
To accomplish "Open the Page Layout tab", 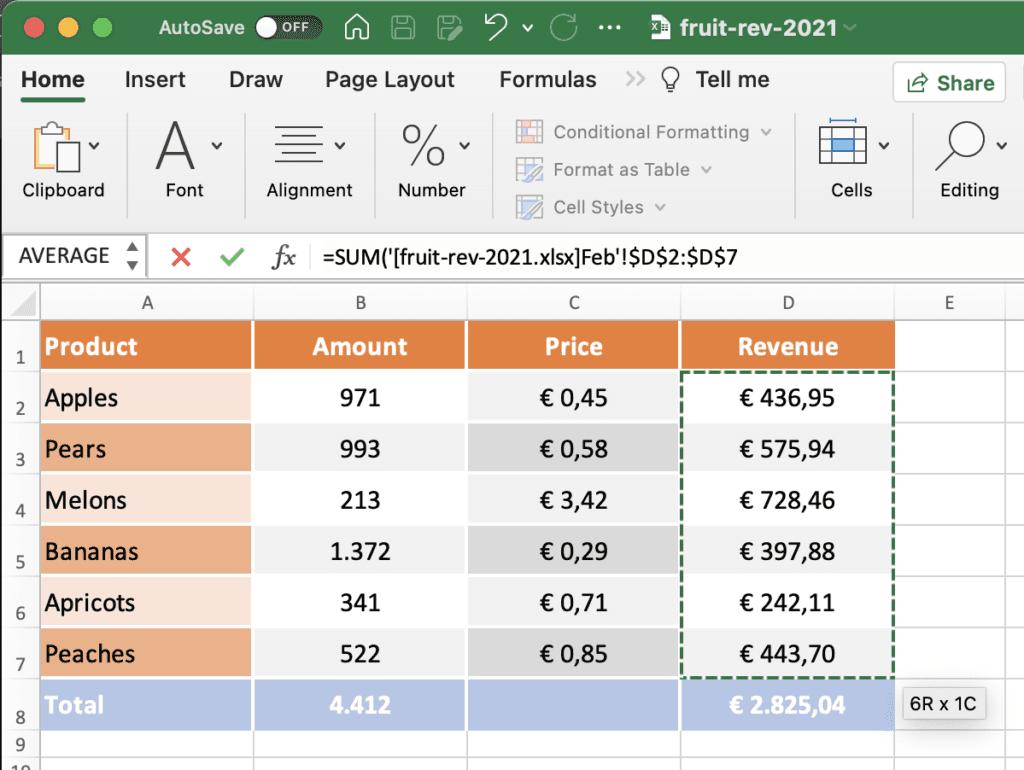I will pyautogui.click(x=389, y=79).
